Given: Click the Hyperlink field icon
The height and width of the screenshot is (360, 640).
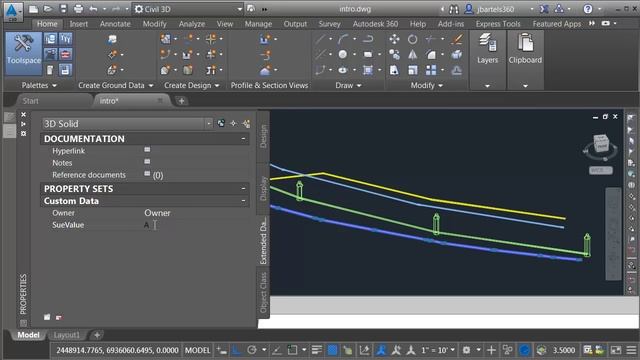Looking at the screenshot, I should pyautogui.click(x=147, y=150).
